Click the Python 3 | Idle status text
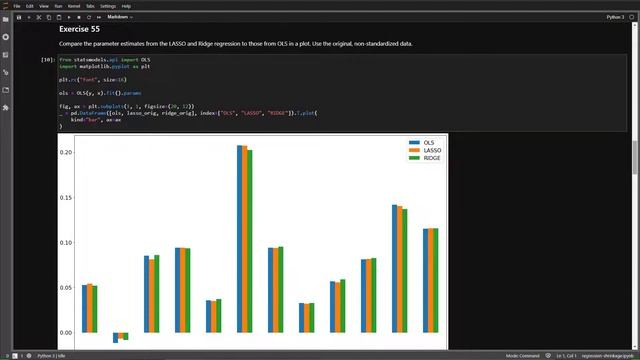This screenshot has height=360, width=640. [51, 356]
